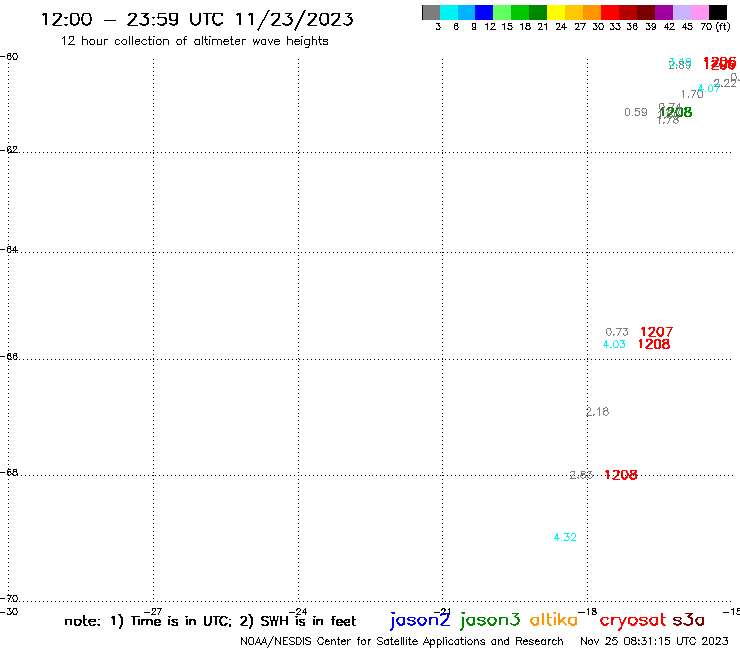The height and width of the screenshot is (650, 740).
Task: Click the cyan wave height value '4.32'
Action: pyautogui.click(x=565, y=537)
